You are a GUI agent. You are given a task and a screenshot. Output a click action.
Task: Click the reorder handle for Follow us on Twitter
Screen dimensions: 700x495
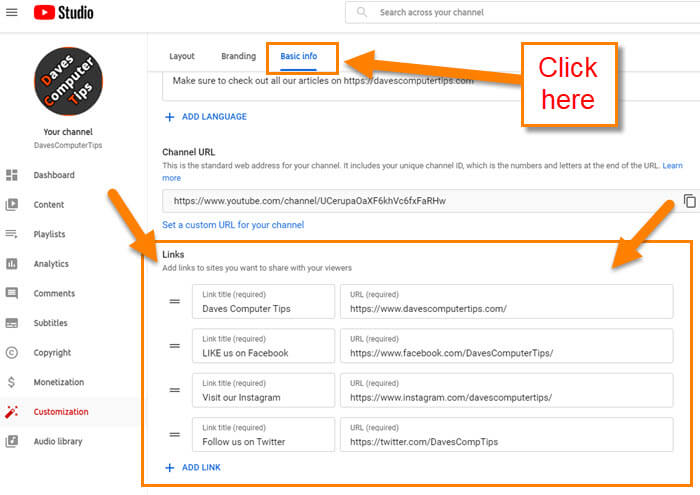(175, 434)
